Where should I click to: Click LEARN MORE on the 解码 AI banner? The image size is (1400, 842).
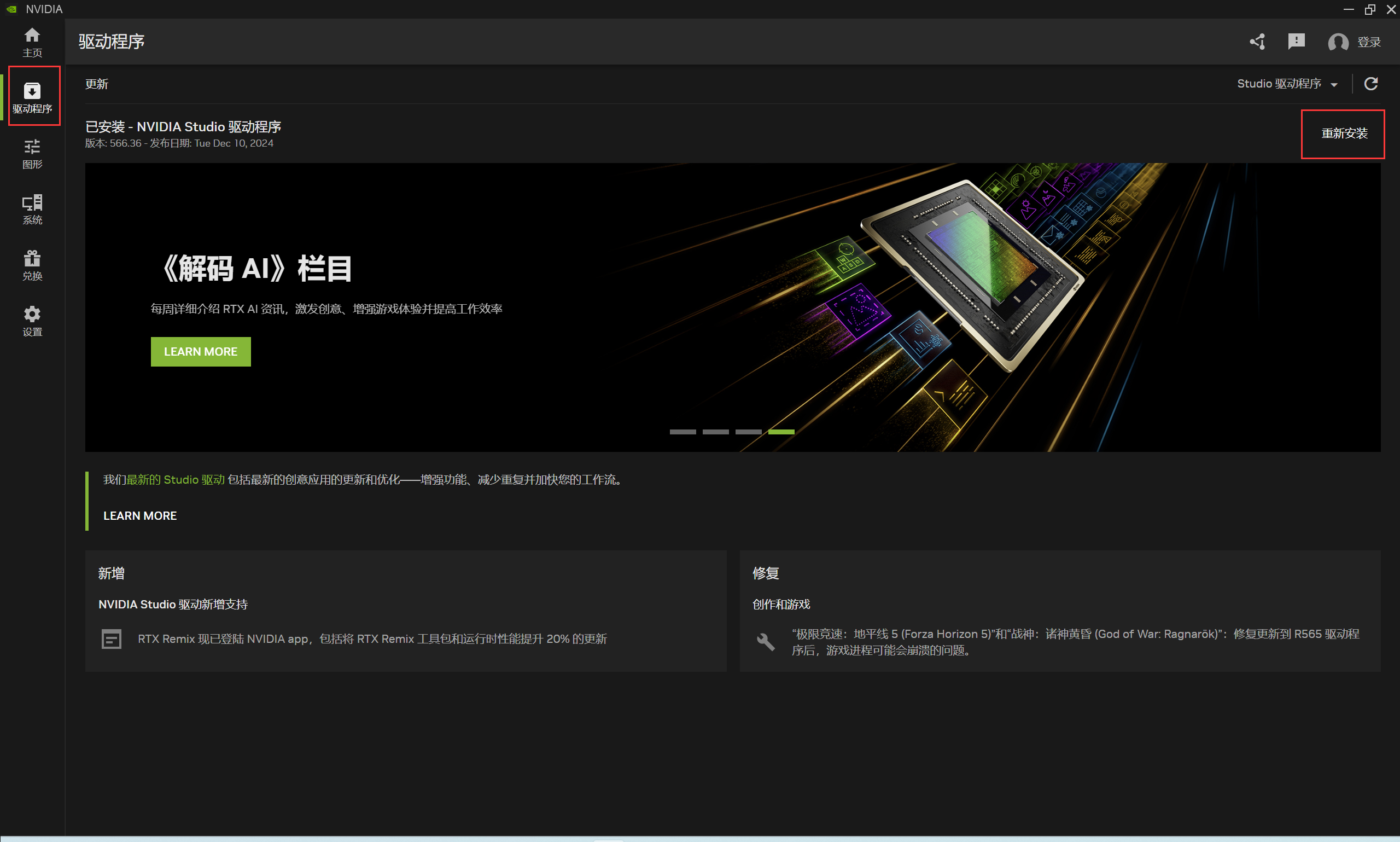[200, 351]
